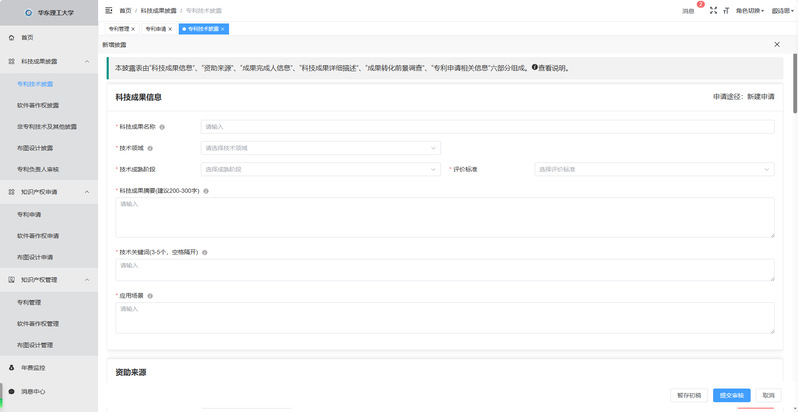798x412 pixels.
Task: Click help icon beside 技术领域 label
Action: [152, 148]
